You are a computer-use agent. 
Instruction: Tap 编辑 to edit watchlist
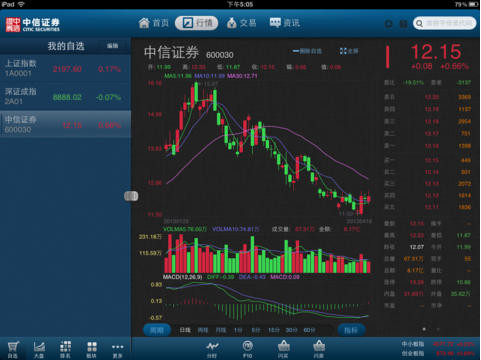pos(112,46)
